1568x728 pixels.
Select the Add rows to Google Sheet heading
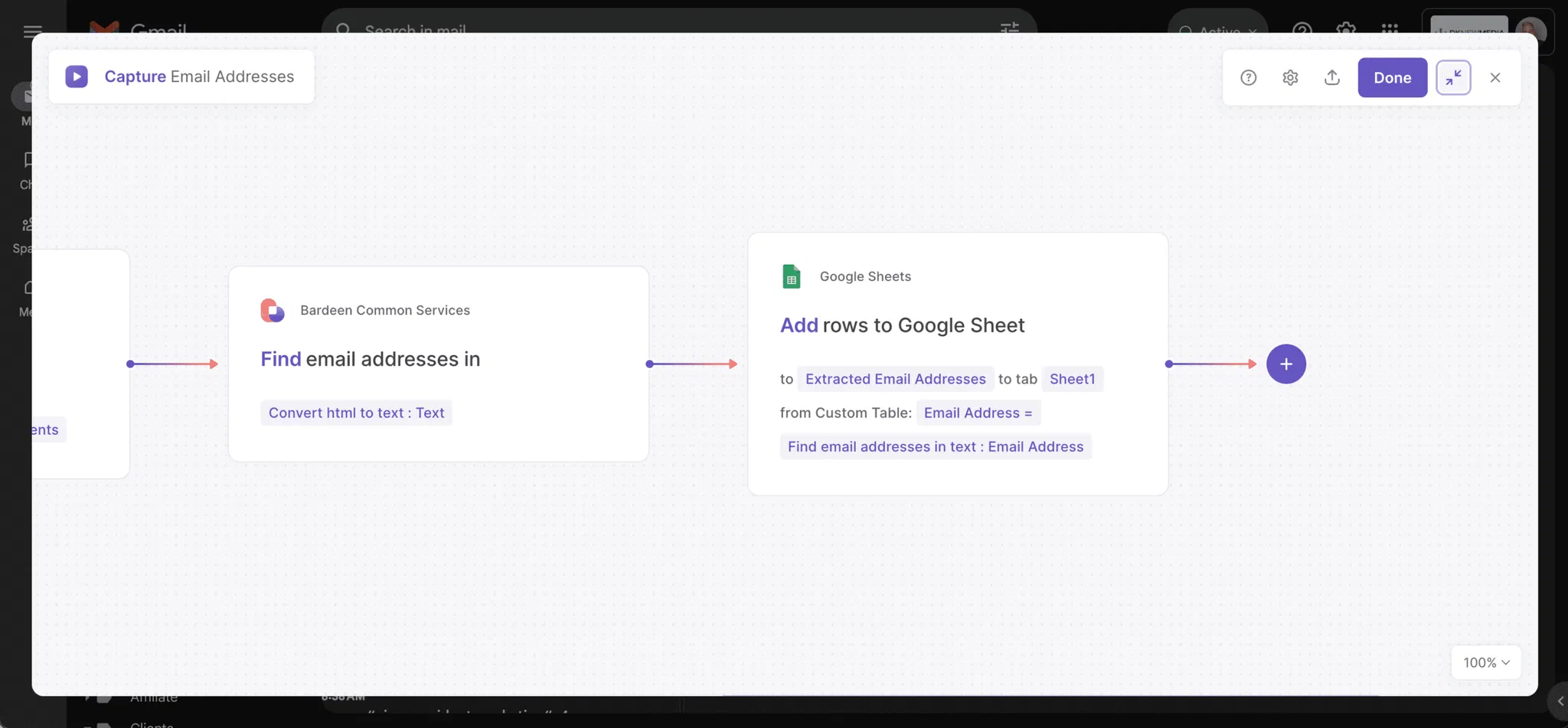pyautogui.click(x=902, y=325)
